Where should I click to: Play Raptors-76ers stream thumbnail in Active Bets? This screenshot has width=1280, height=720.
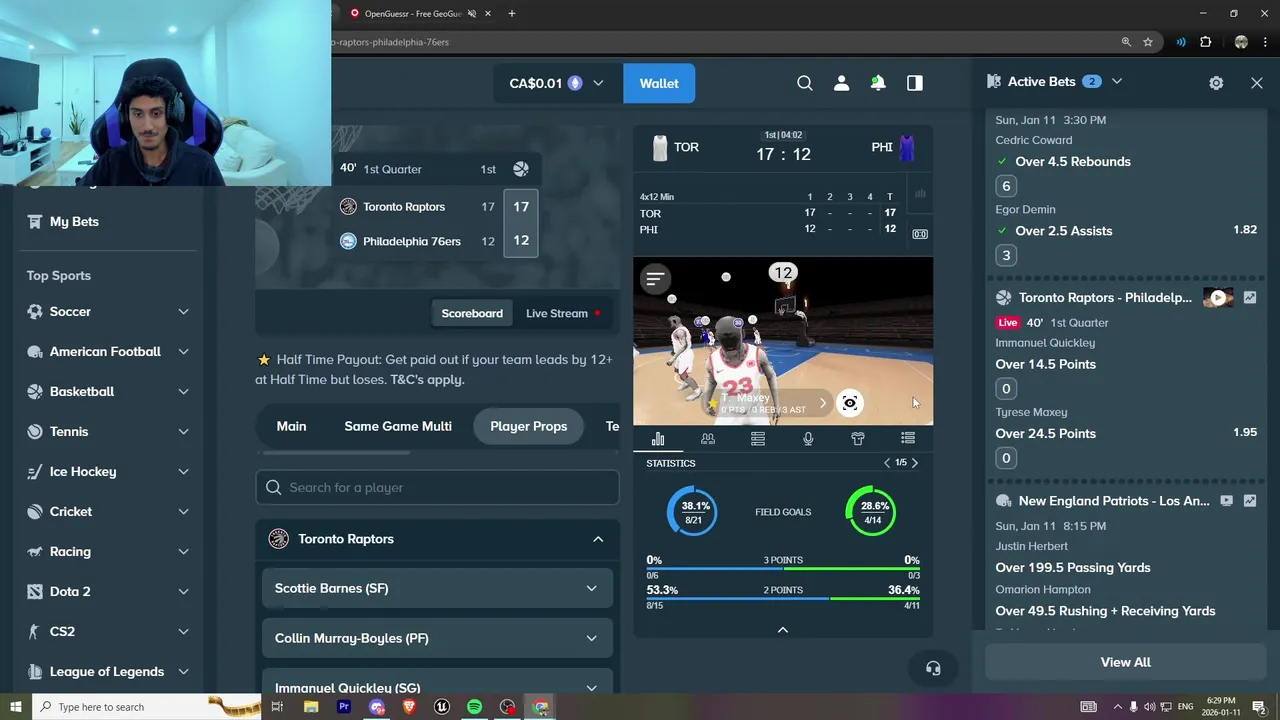coord(1218,297)
